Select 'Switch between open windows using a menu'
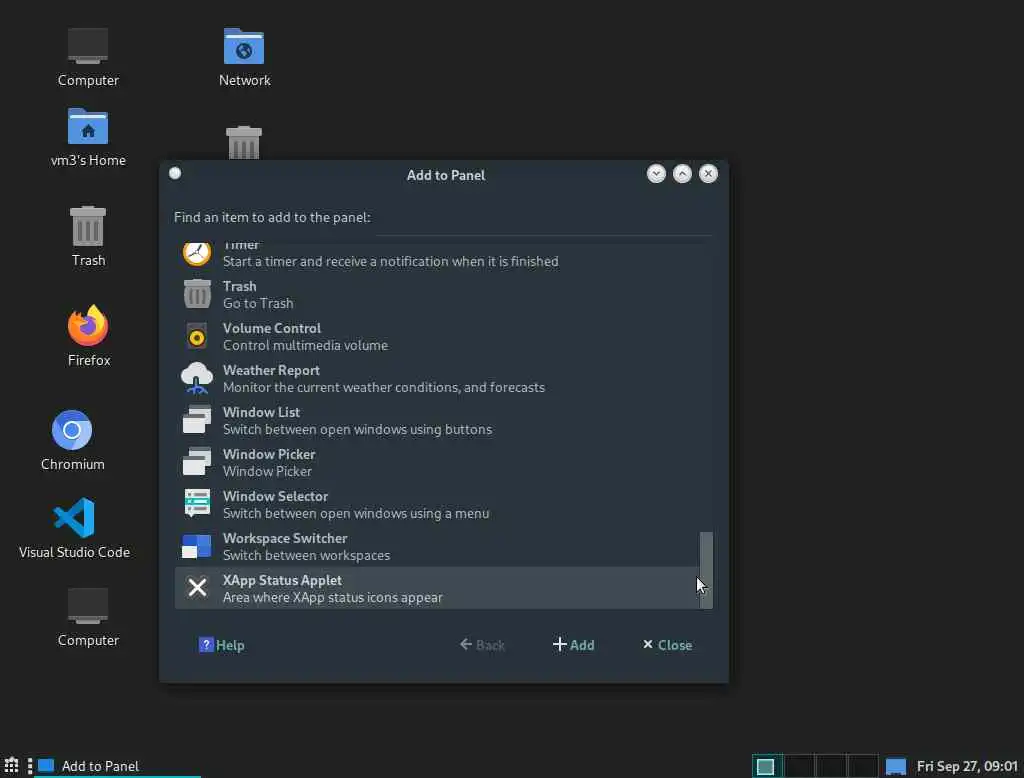The image size is (1024, 778). (x=356, y=513)
